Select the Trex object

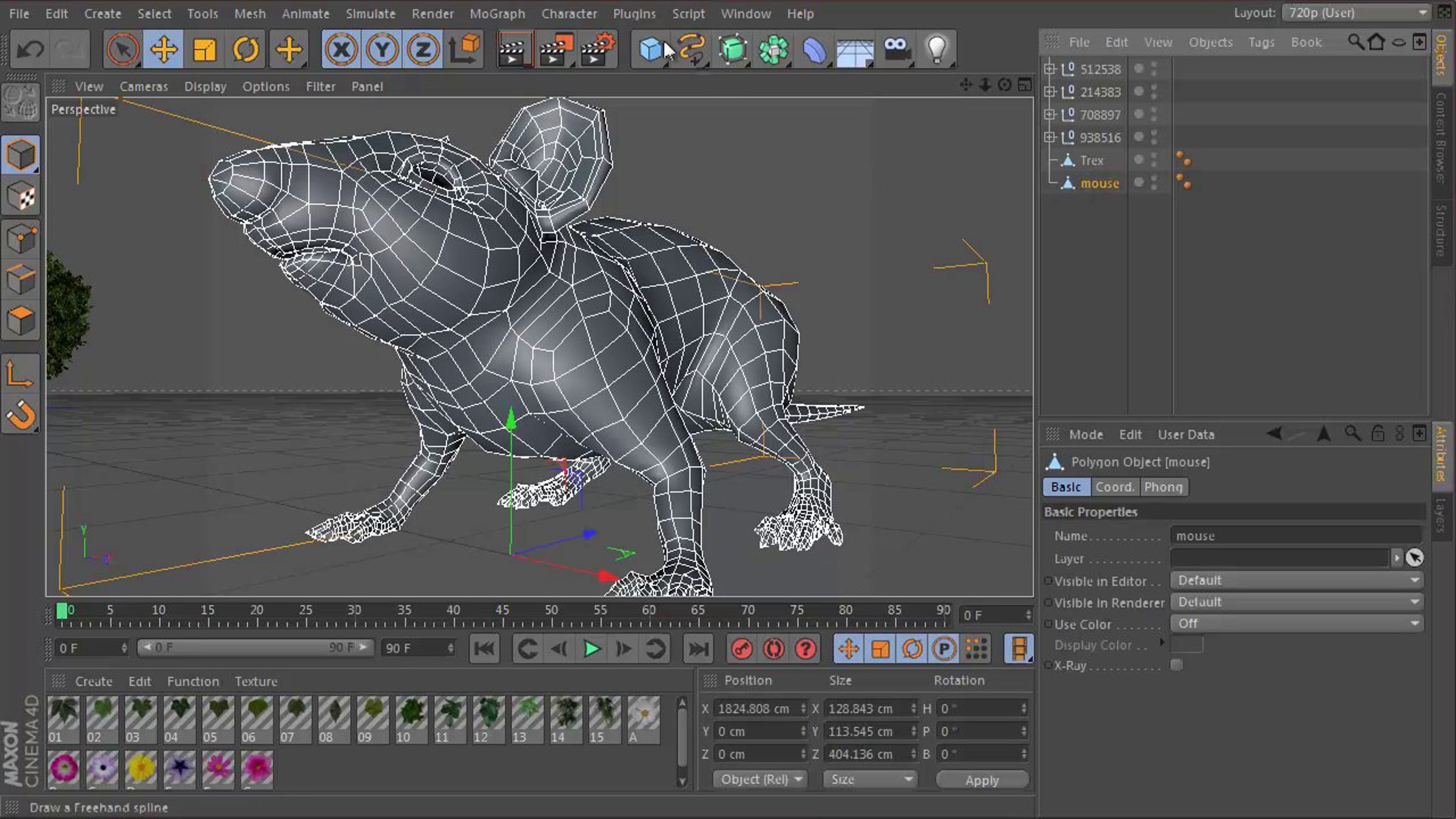coord(1091,161)
